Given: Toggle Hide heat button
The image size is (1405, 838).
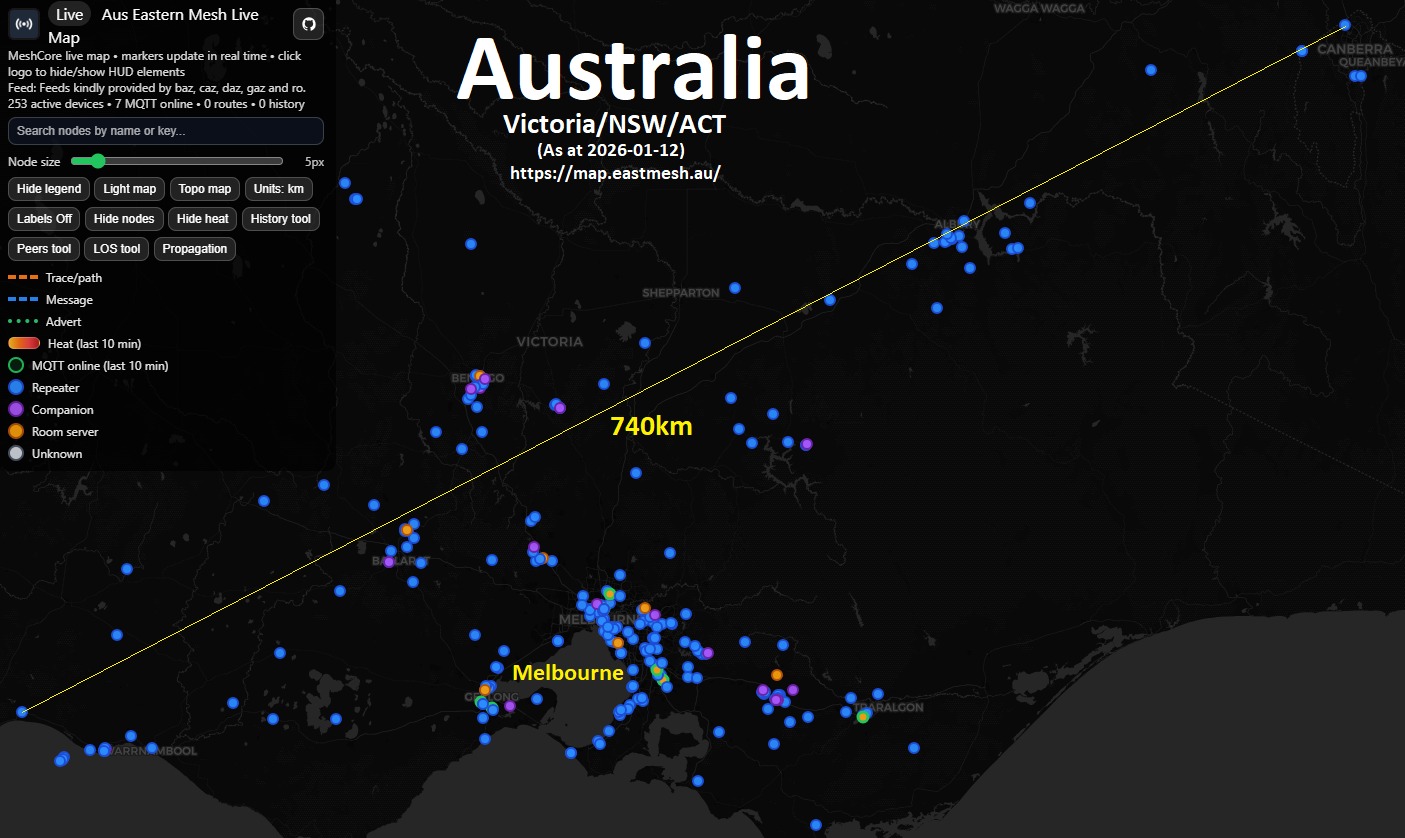Looking at the screenshot, I should point(203,219).
